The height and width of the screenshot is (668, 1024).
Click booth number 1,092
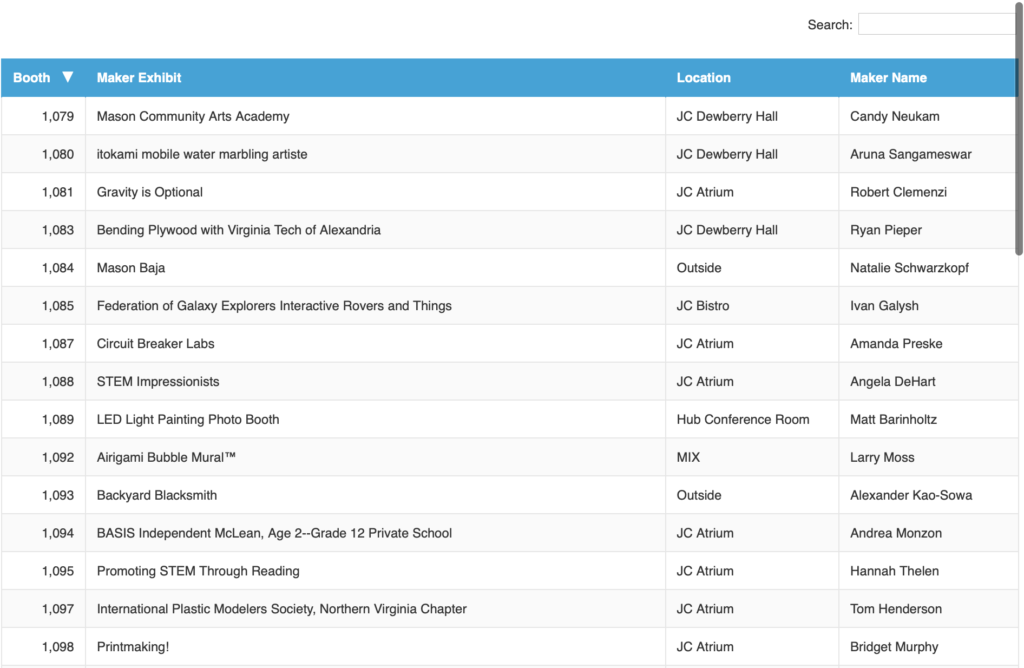coord(57,457)
